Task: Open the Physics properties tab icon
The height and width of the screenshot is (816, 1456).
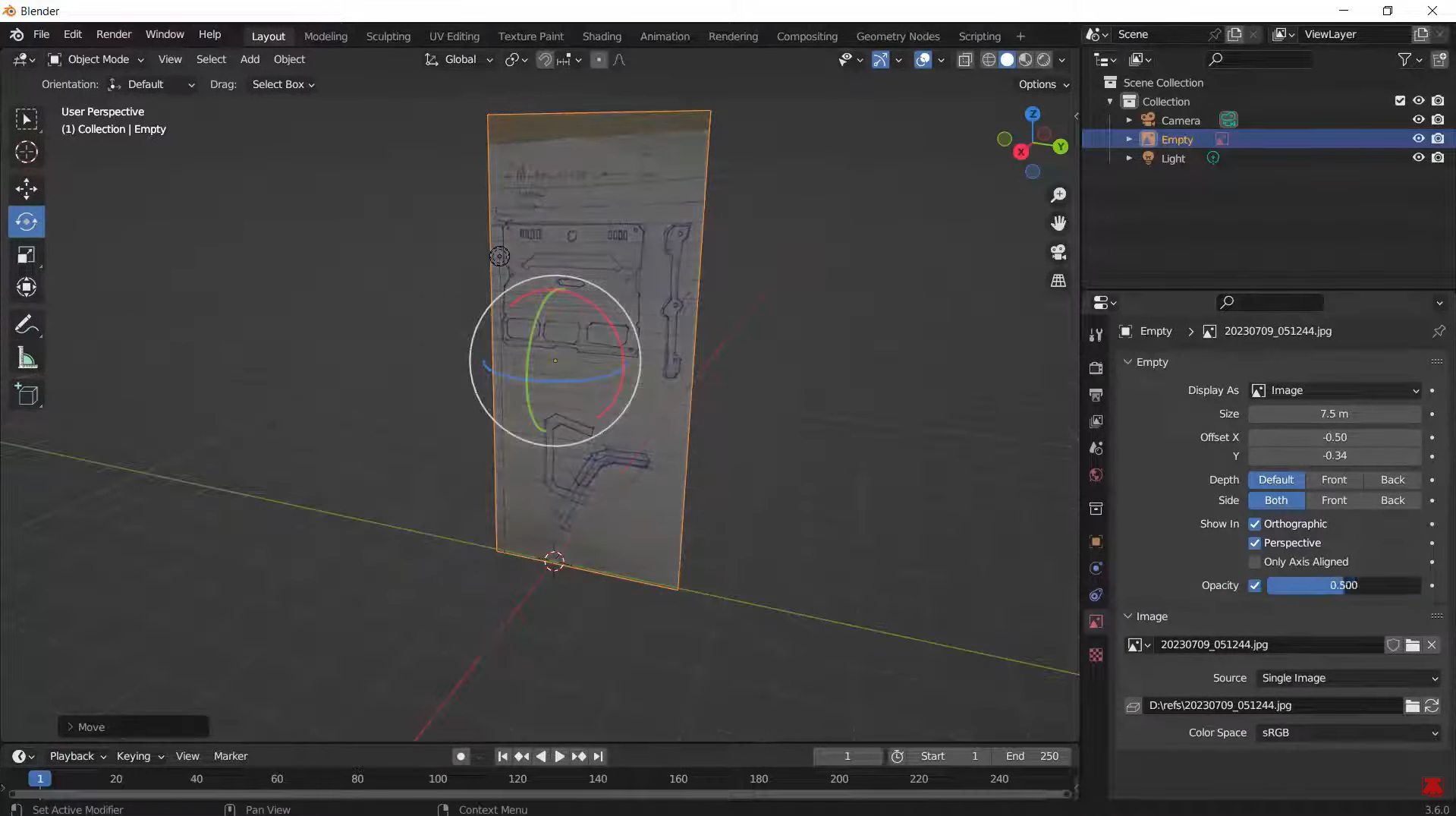Action: 1096,569
